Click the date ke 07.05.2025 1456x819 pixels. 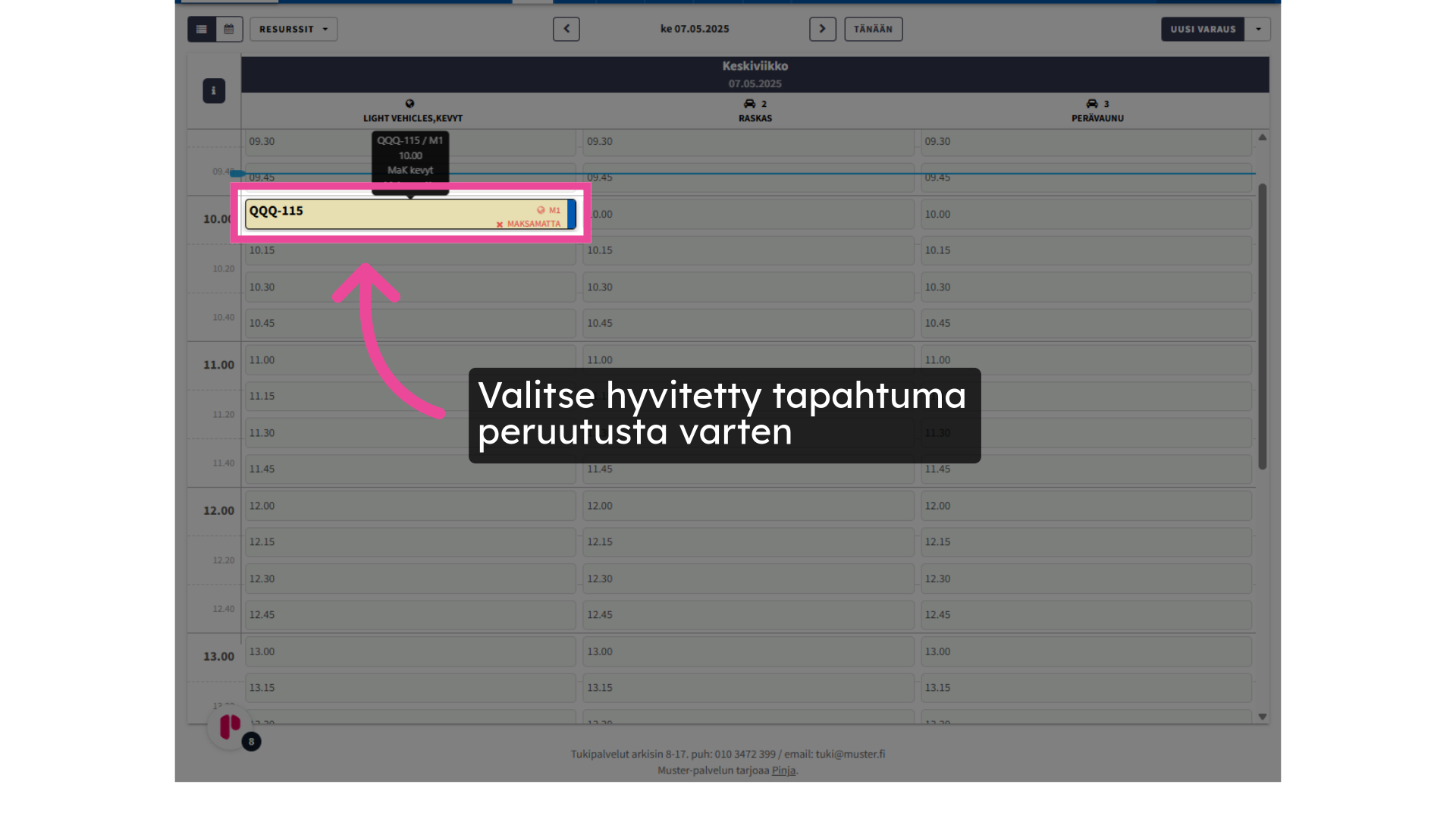point(695,29)
